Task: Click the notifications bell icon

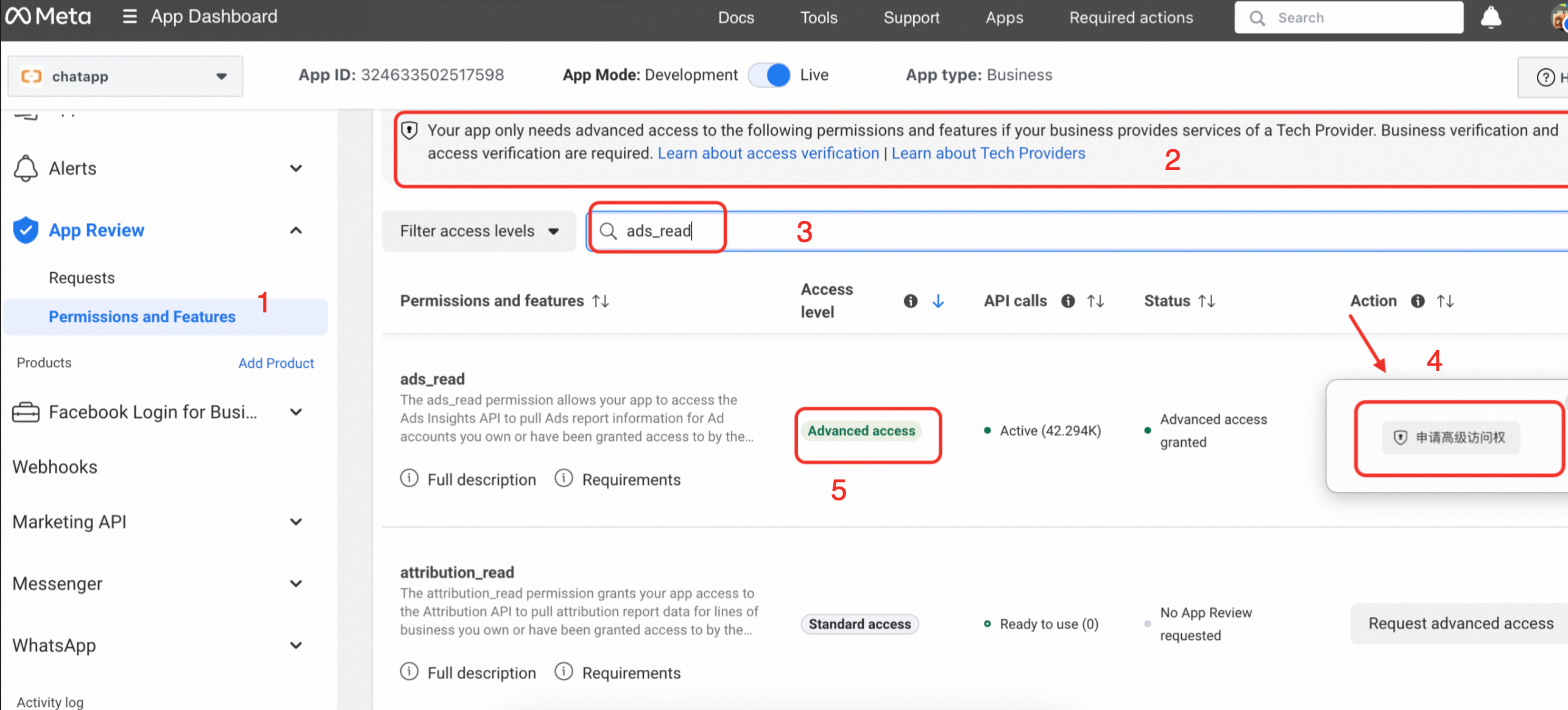Action: (x=1490, y=18)
